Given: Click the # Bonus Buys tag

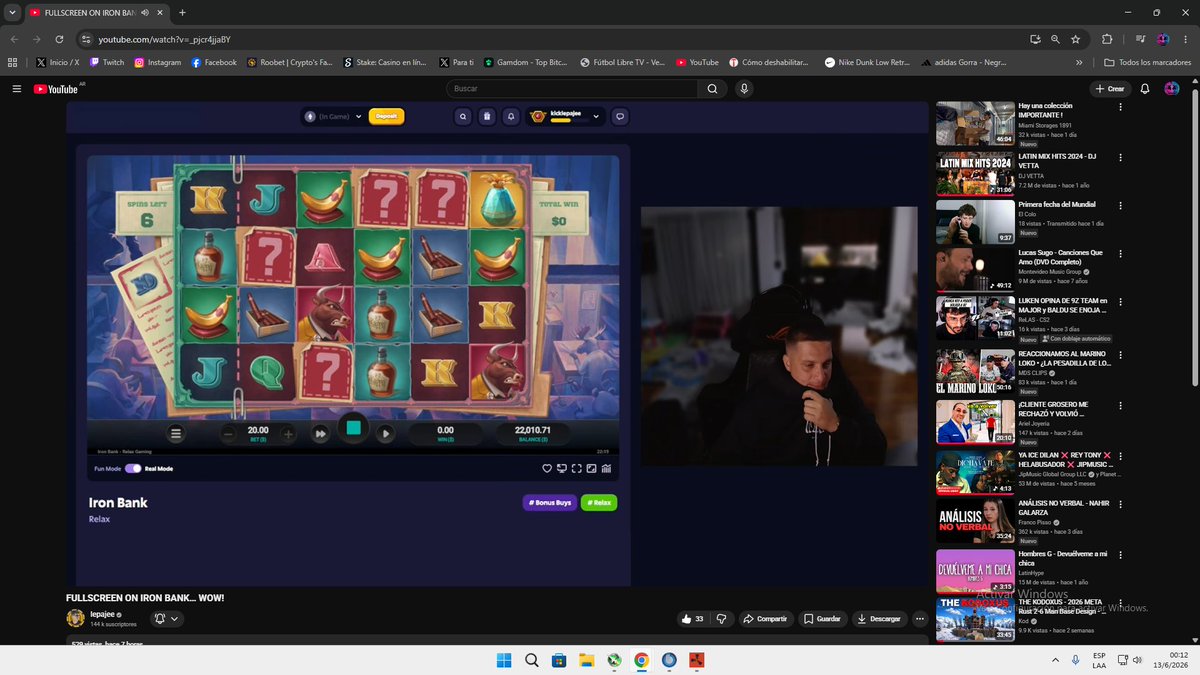Looking at the screenshot, I should click(x=550, y=503).
